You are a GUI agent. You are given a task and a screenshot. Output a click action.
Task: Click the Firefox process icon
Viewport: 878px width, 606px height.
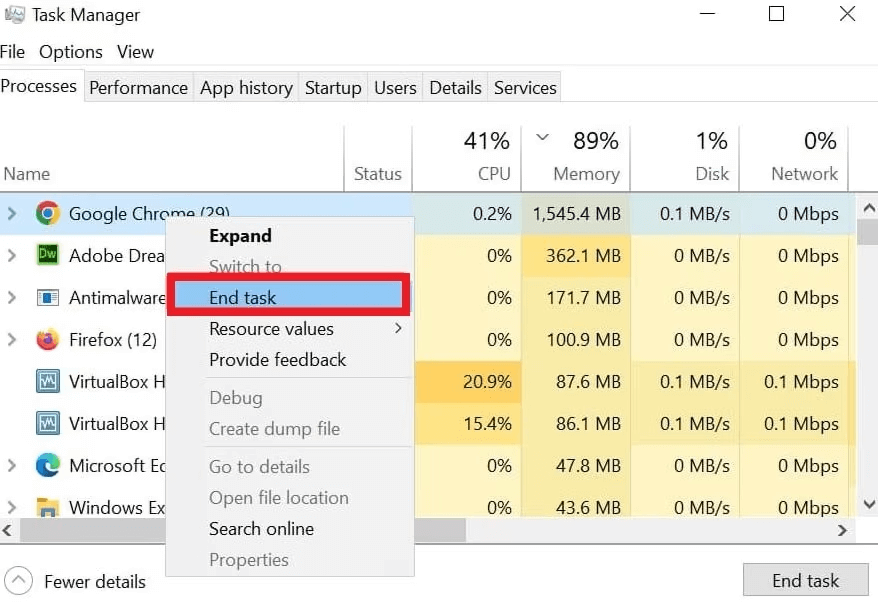[x=48, y=340]
